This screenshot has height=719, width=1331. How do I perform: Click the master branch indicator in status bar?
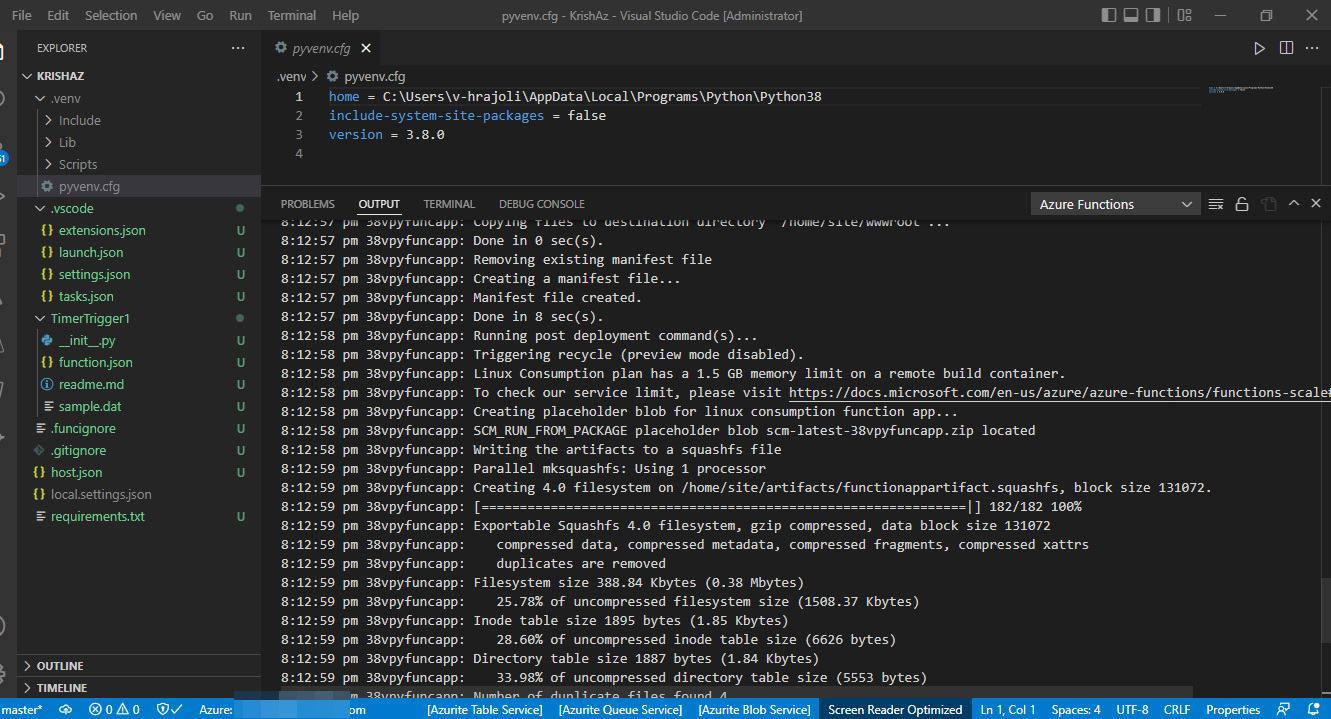tap(21, 709)
